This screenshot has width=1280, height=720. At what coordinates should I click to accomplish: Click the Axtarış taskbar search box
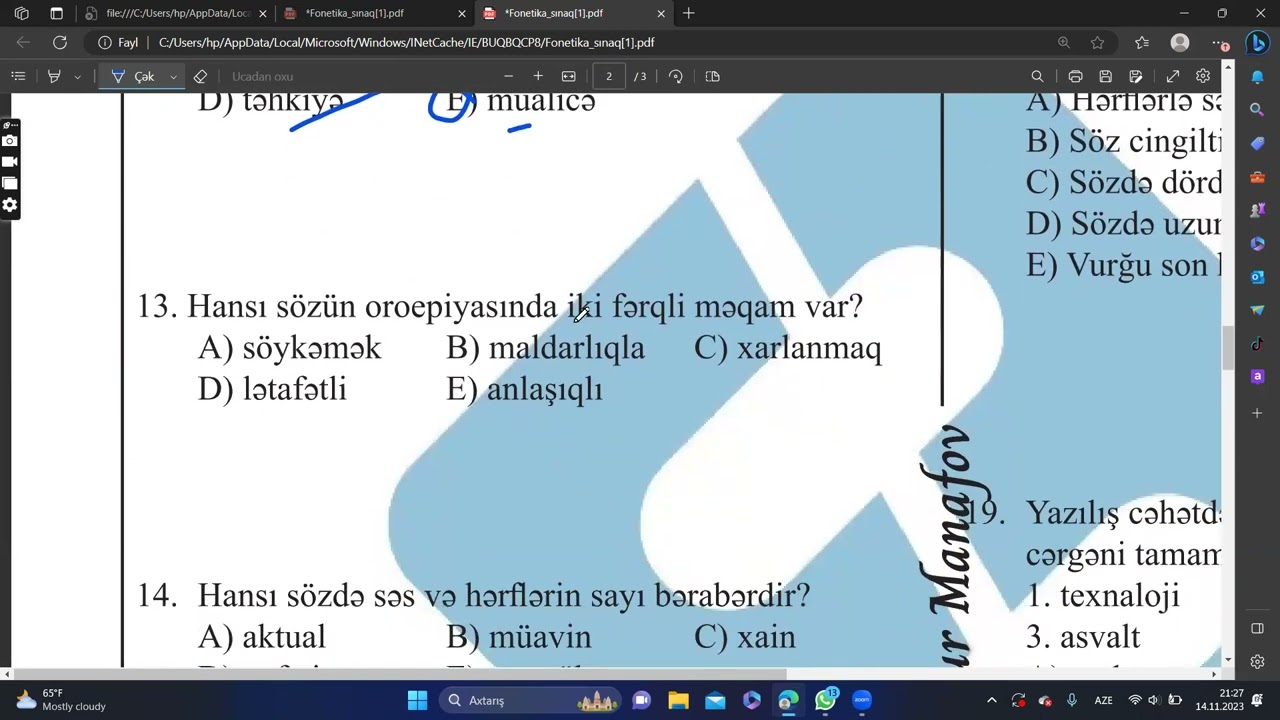click(x=531, y=700)
